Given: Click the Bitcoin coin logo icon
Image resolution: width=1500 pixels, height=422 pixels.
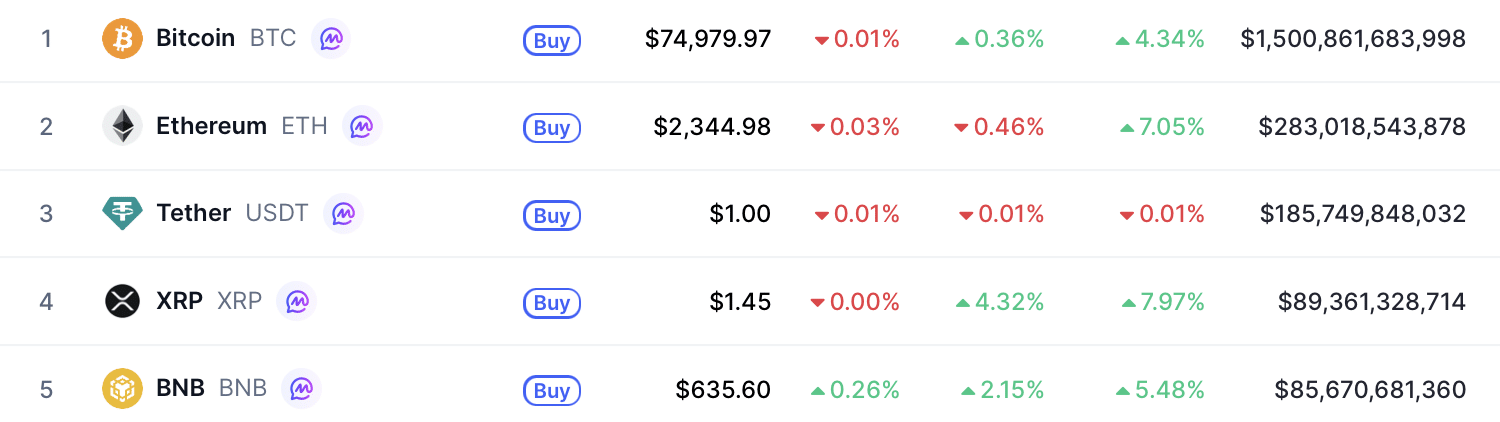Looking at the screenshot, I should (x=123, y=39).
